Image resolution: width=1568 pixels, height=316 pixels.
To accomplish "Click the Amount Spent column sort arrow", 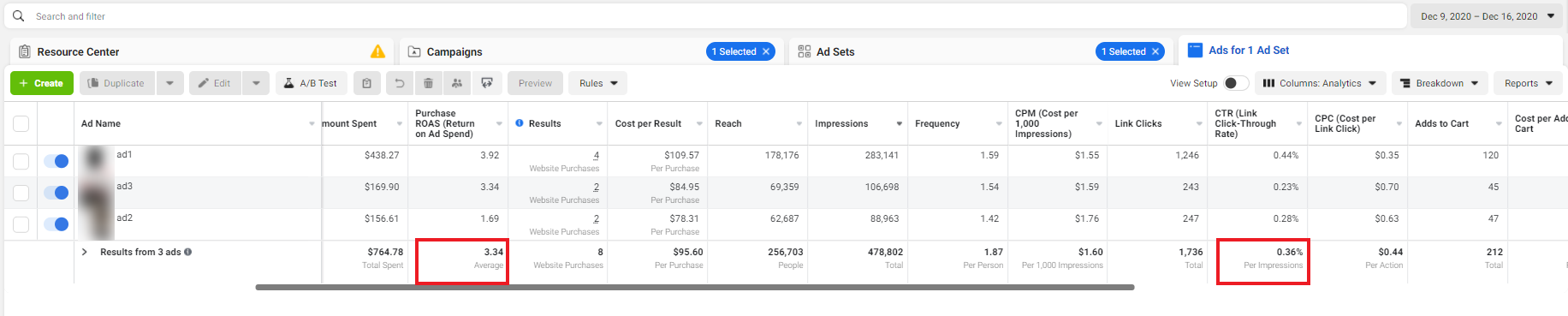I will (400, 123).
